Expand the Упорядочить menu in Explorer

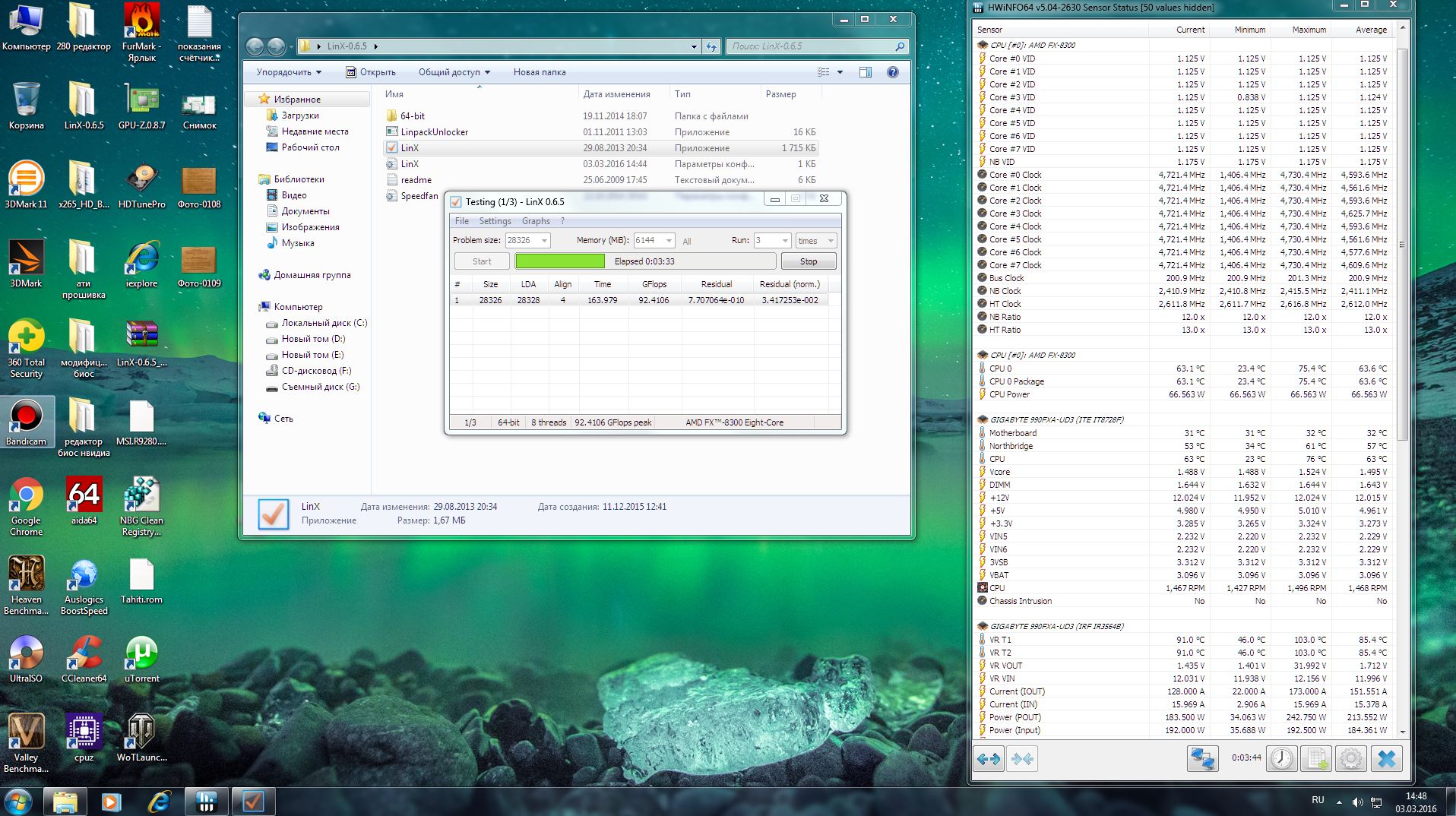point(289,72)
